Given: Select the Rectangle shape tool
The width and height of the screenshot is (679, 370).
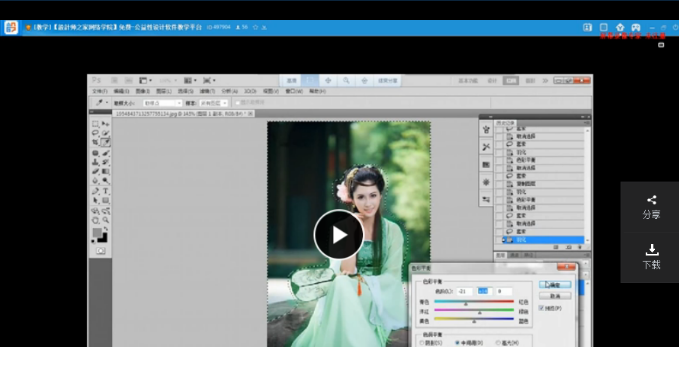Looking at the screenshot, I should pos(105,200).
